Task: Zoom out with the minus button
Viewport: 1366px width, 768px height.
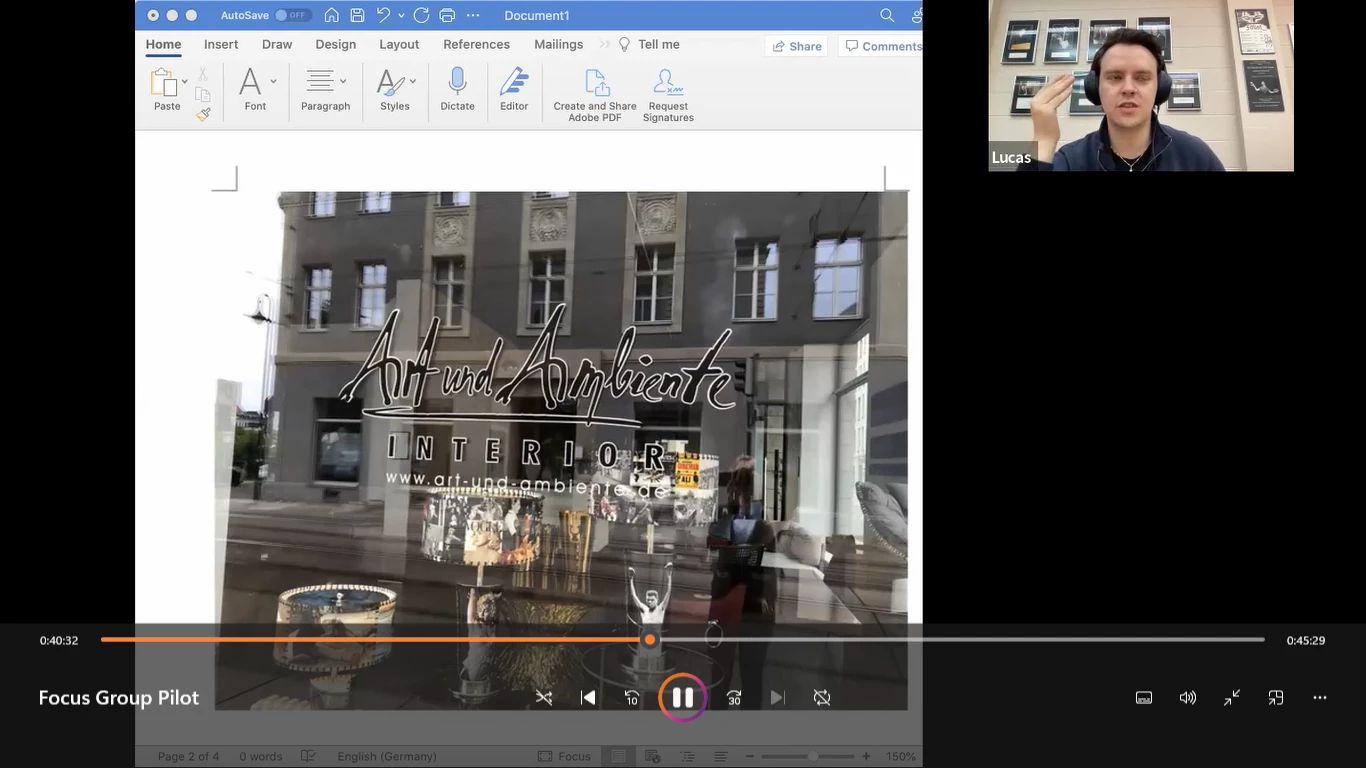Action: click(x=749, y=756)
